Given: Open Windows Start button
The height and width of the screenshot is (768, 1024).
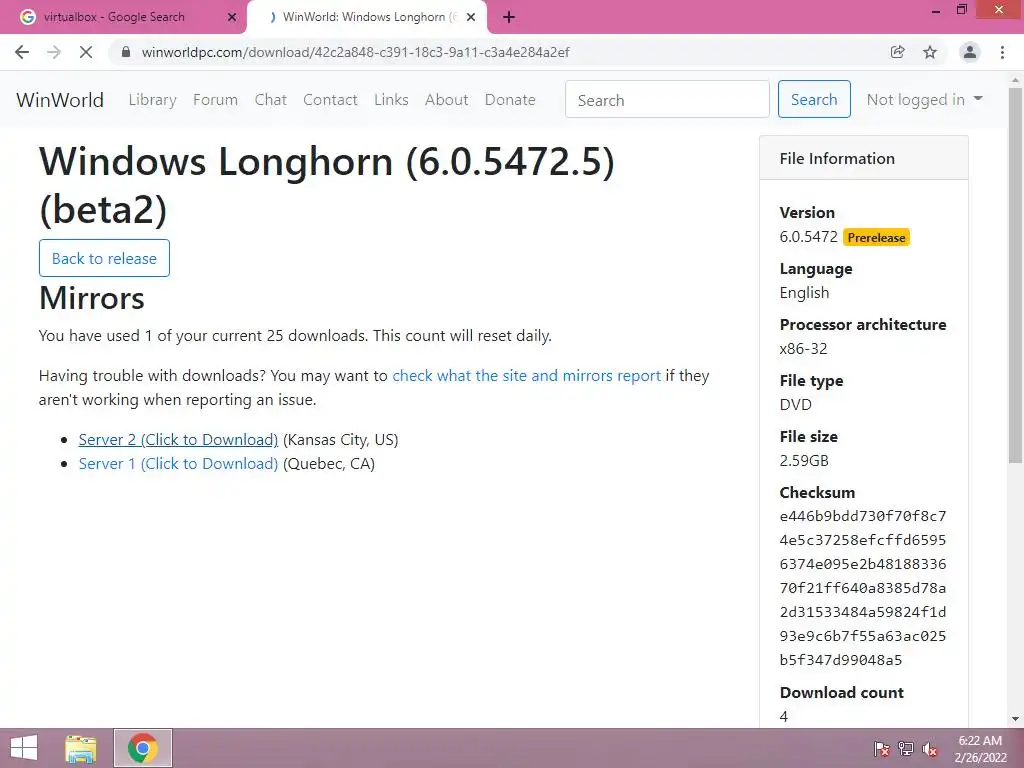Looking at the screenshot, I should click(24, 748).
